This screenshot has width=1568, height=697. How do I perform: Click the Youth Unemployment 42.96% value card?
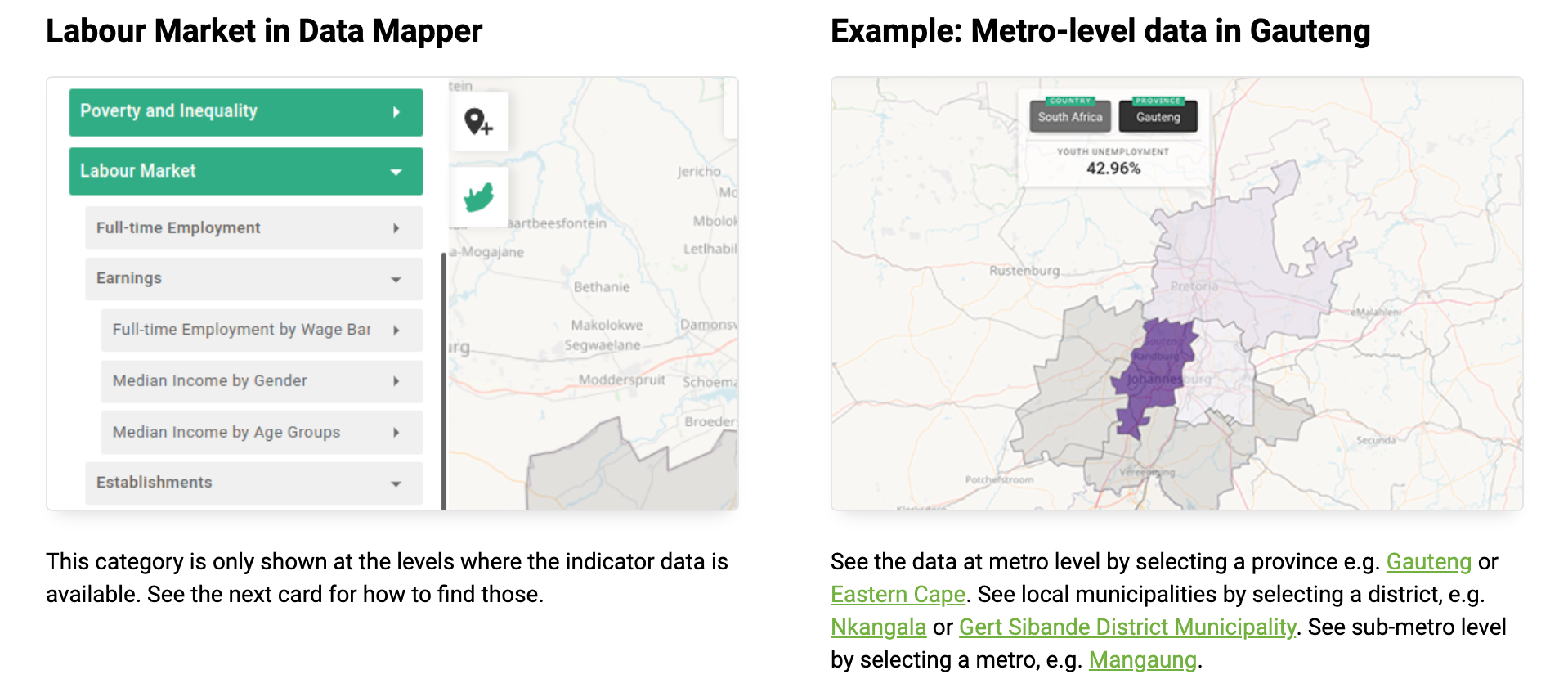(x=1113, y=162)
